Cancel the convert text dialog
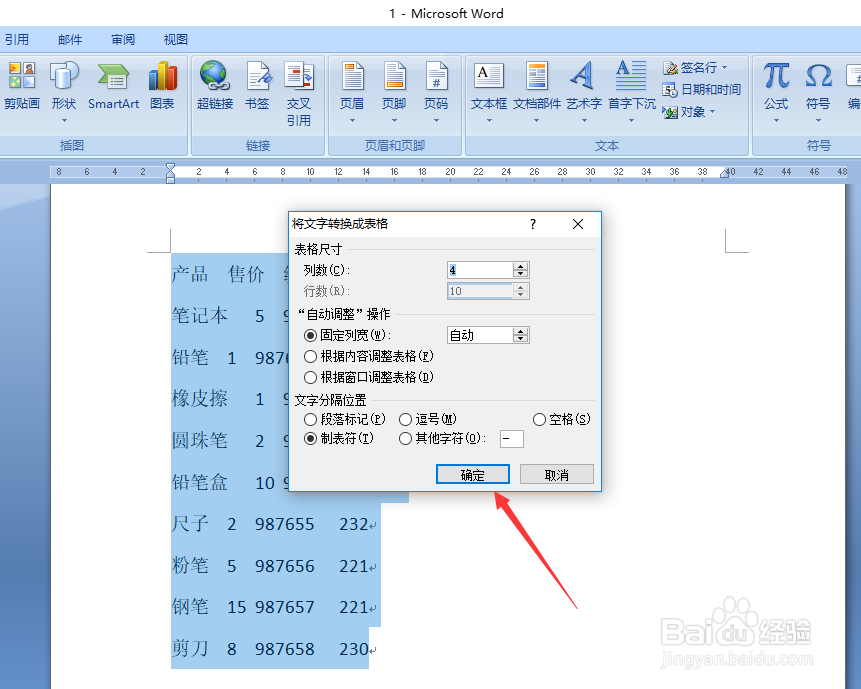The width and height of the screenshot is (861, 689). (556, 474)
